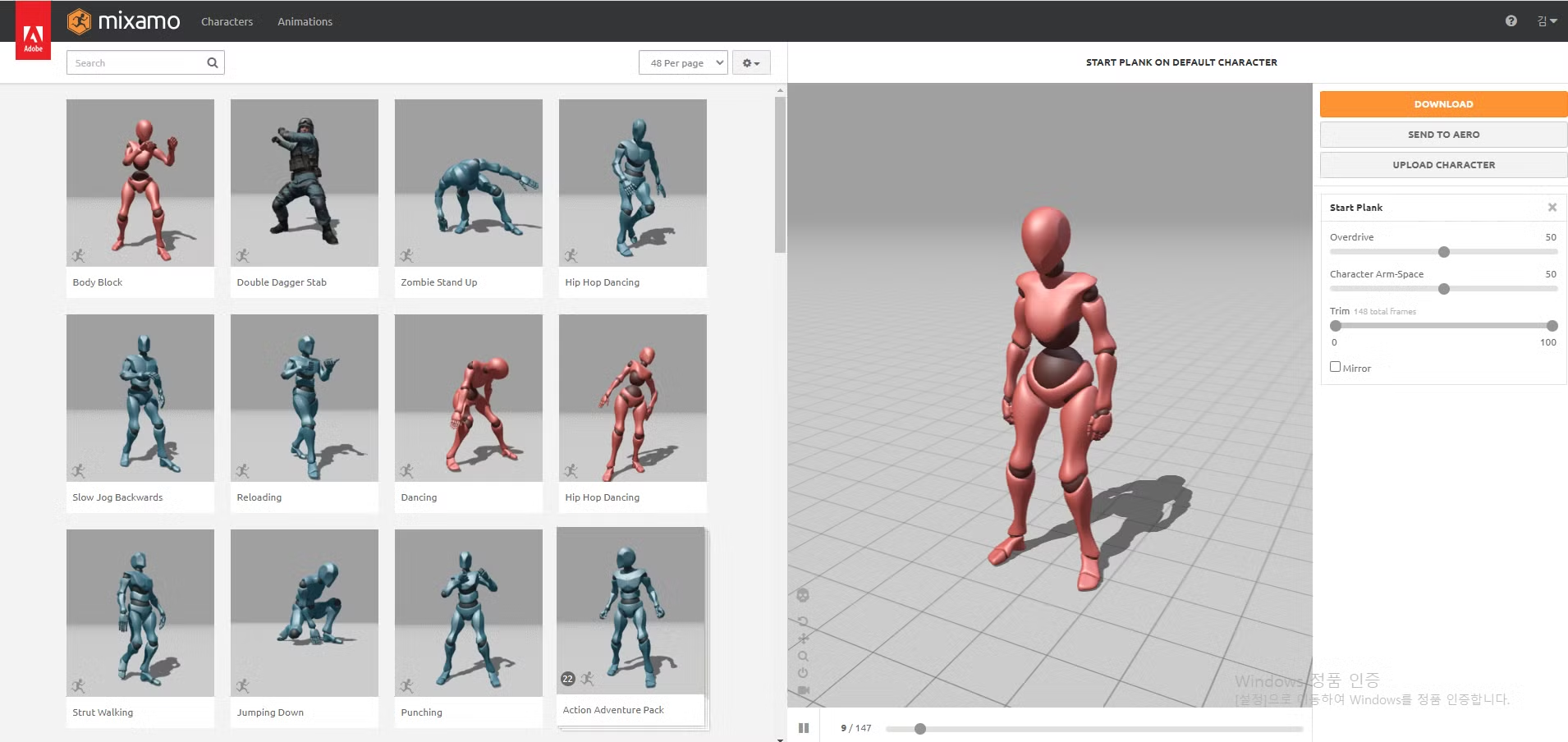1568x742 pixels.
Task: Select the Slow Jog Backwards thumbnail
Action: coord(140,398)
